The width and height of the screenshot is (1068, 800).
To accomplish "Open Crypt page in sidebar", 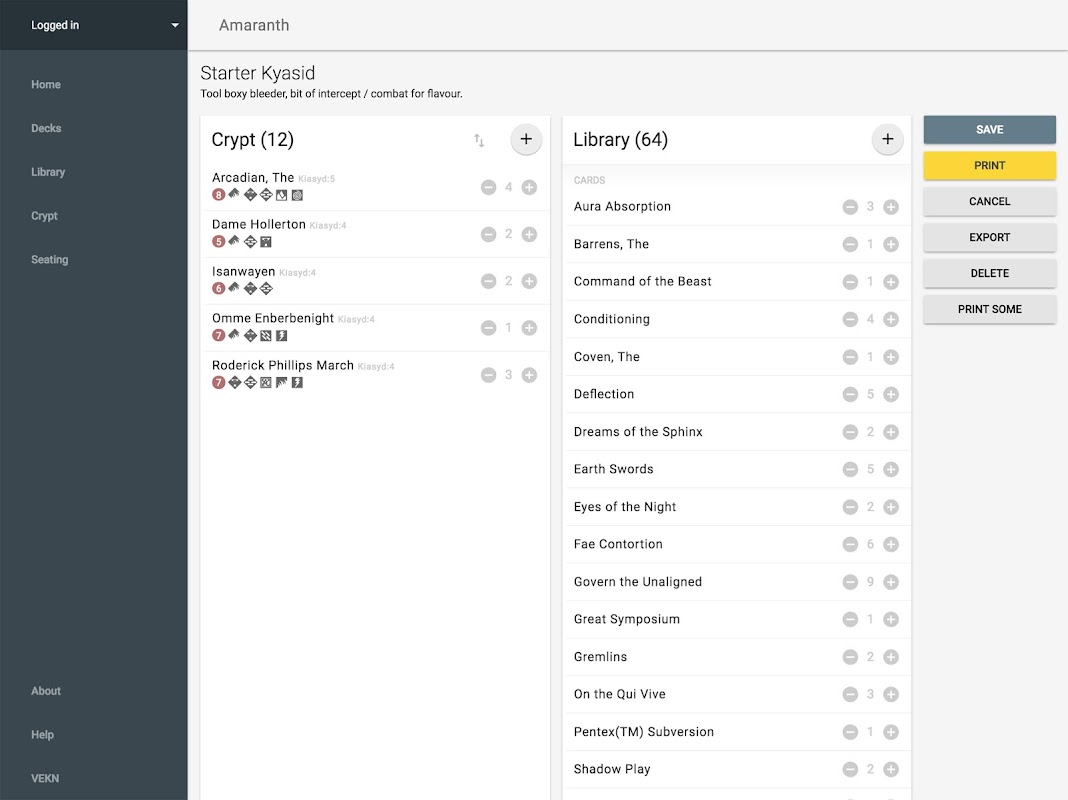I will (44, 216).
